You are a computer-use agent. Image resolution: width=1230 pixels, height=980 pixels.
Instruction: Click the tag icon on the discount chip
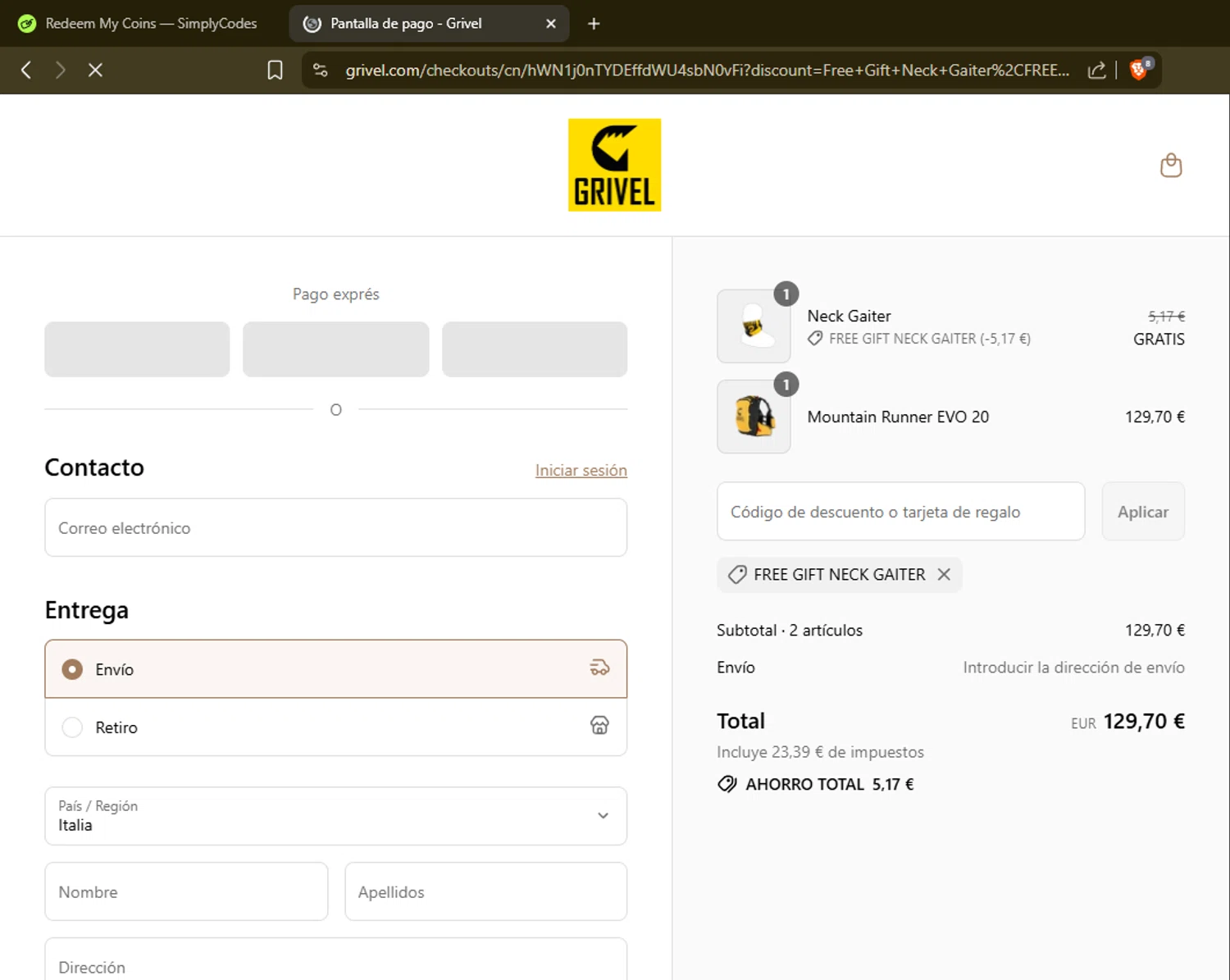click(737, 575)
